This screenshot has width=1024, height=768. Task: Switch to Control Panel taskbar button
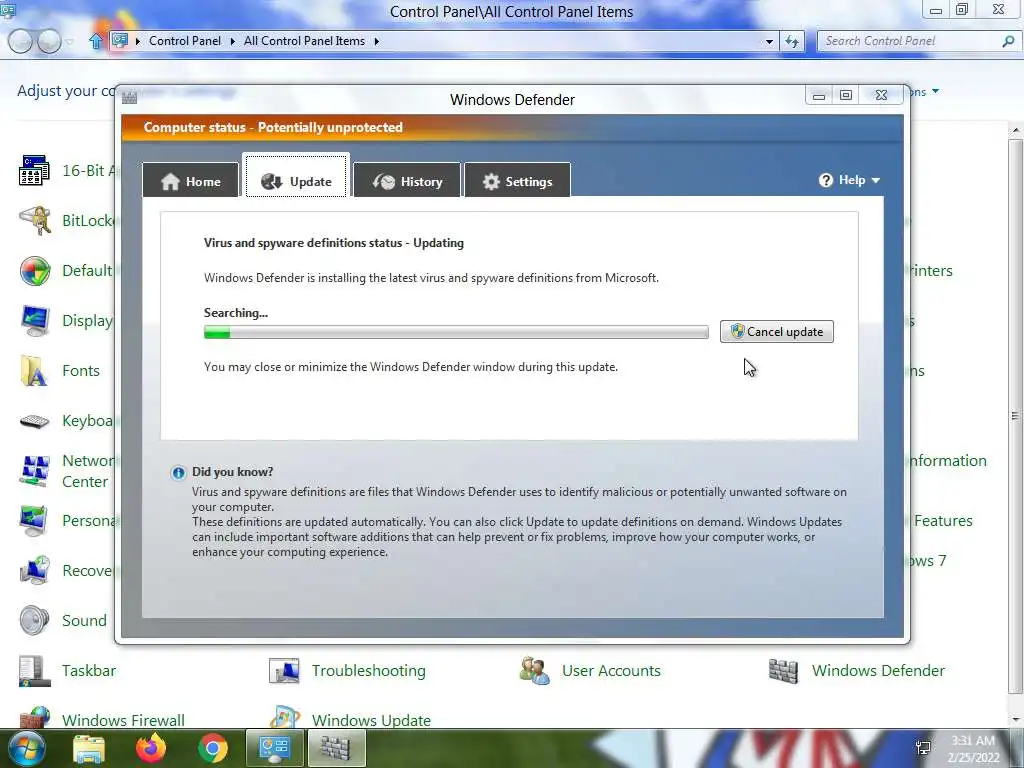[274, 748]
